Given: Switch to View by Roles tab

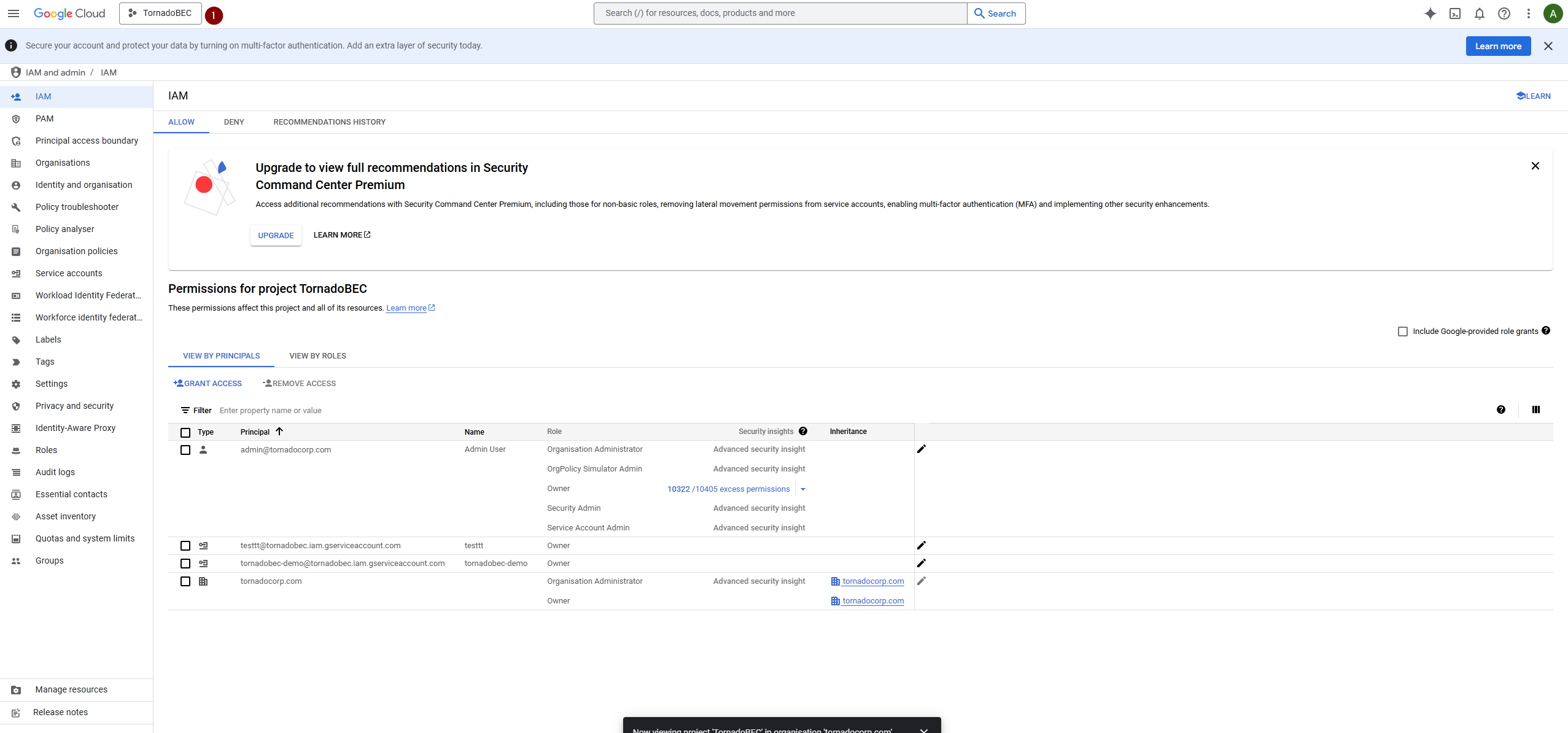Looking at the screenshot, I should click(317, 356).
